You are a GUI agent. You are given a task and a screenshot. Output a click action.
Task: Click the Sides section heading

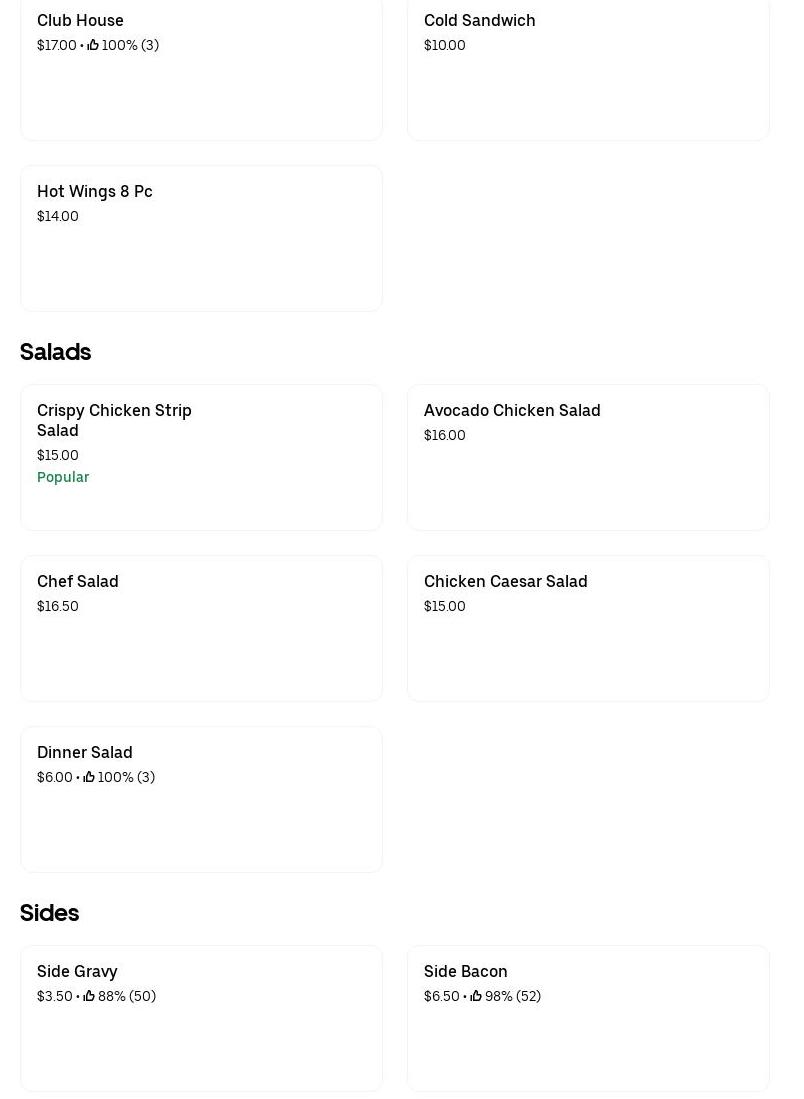(x=50, y=913)
